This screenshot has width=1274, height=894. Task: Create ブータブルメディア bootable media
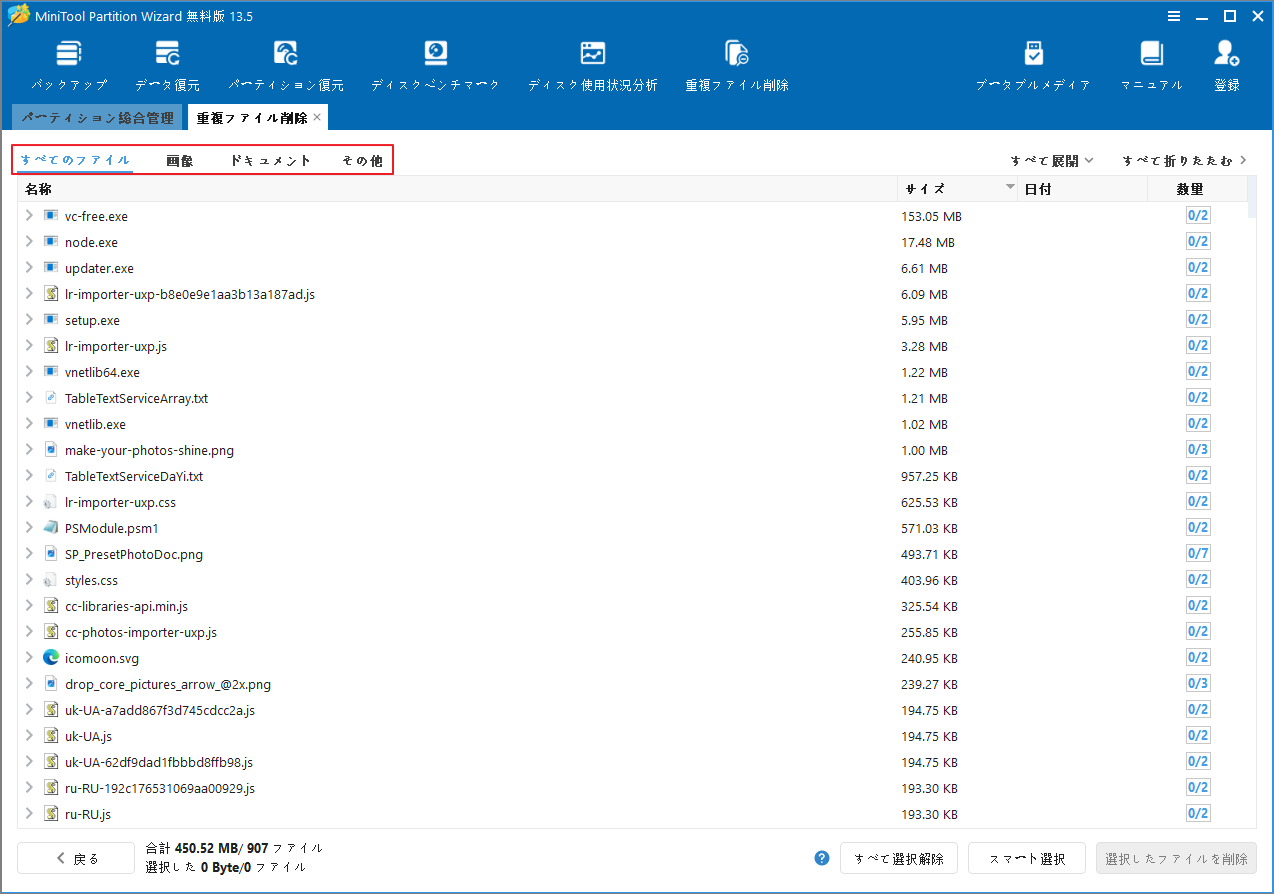click(x=1033, y=63)
